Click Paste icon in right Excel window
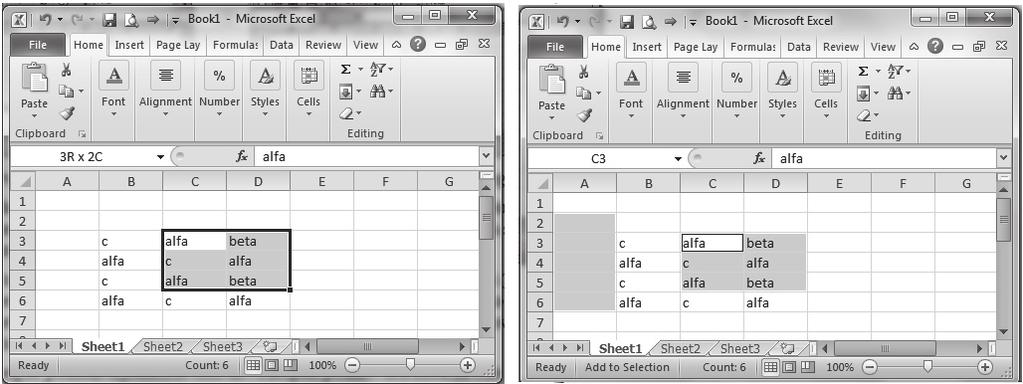The width and height of the screenshot is (1023, 384). click(551, 80)
